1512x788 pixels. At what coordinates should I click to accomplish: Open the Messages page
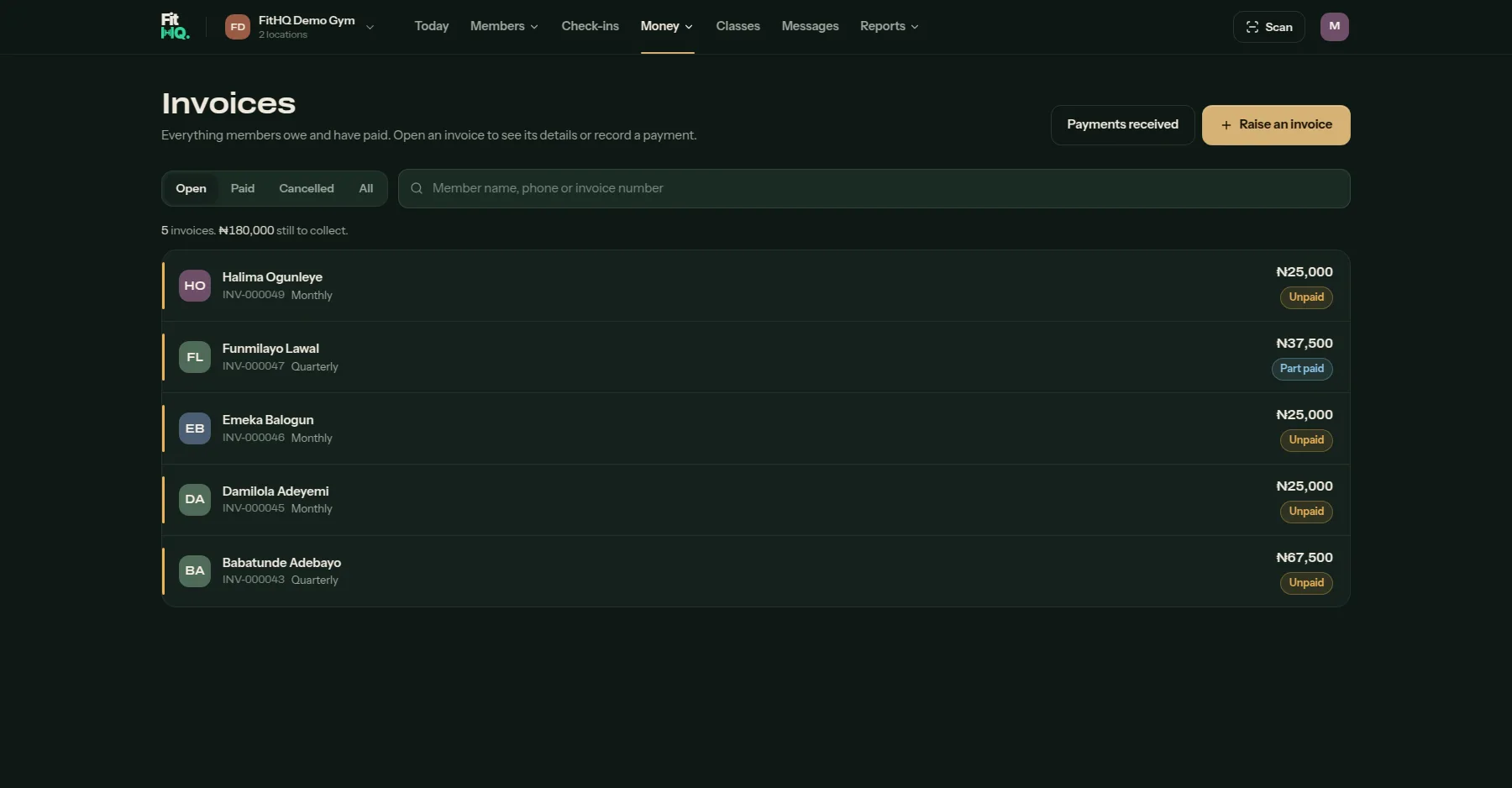coord(810,26)
